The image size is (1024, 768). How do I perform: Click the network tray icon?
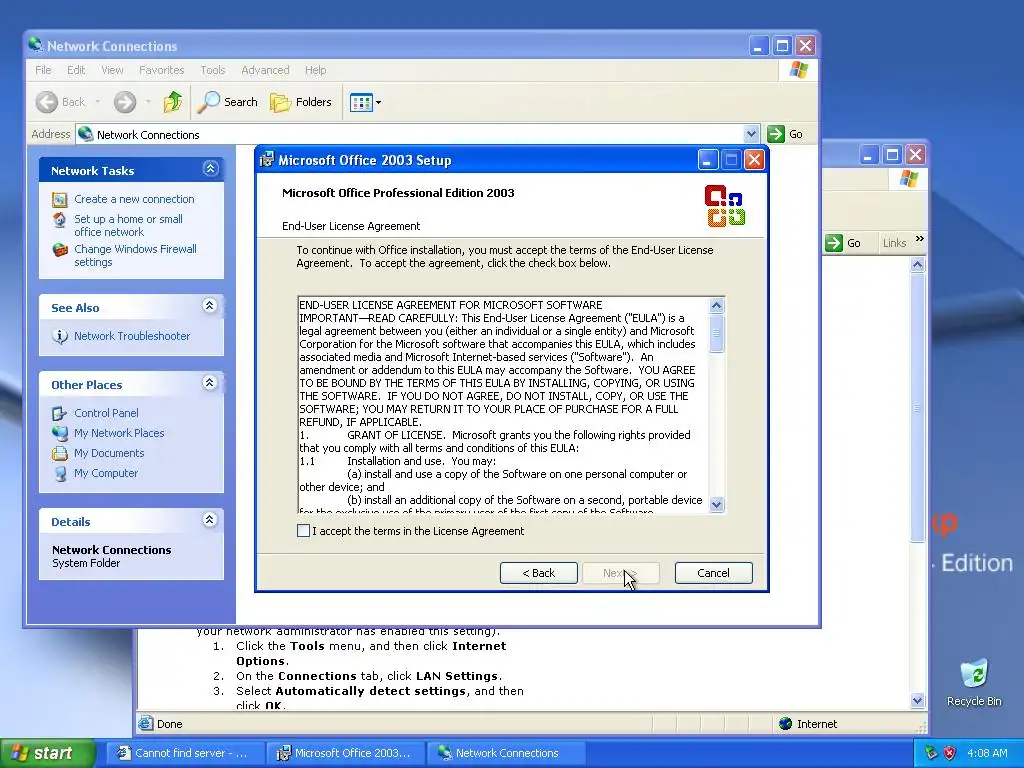point(931,753)
